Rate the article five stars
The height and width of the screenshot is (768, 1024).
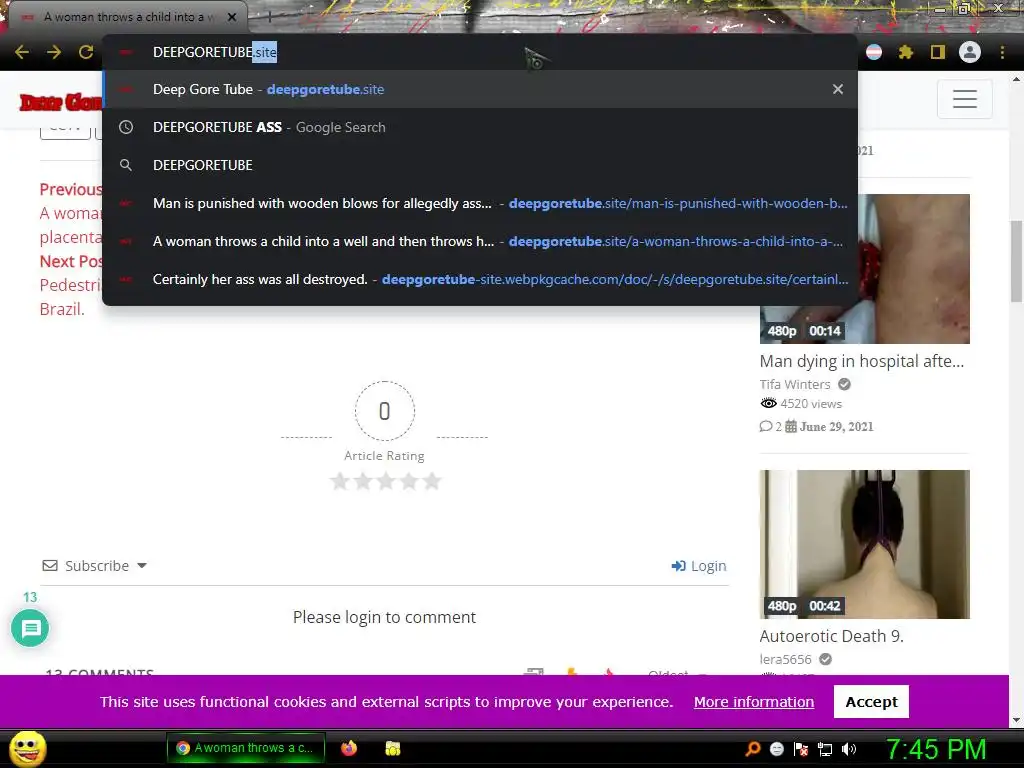(432, 481)
